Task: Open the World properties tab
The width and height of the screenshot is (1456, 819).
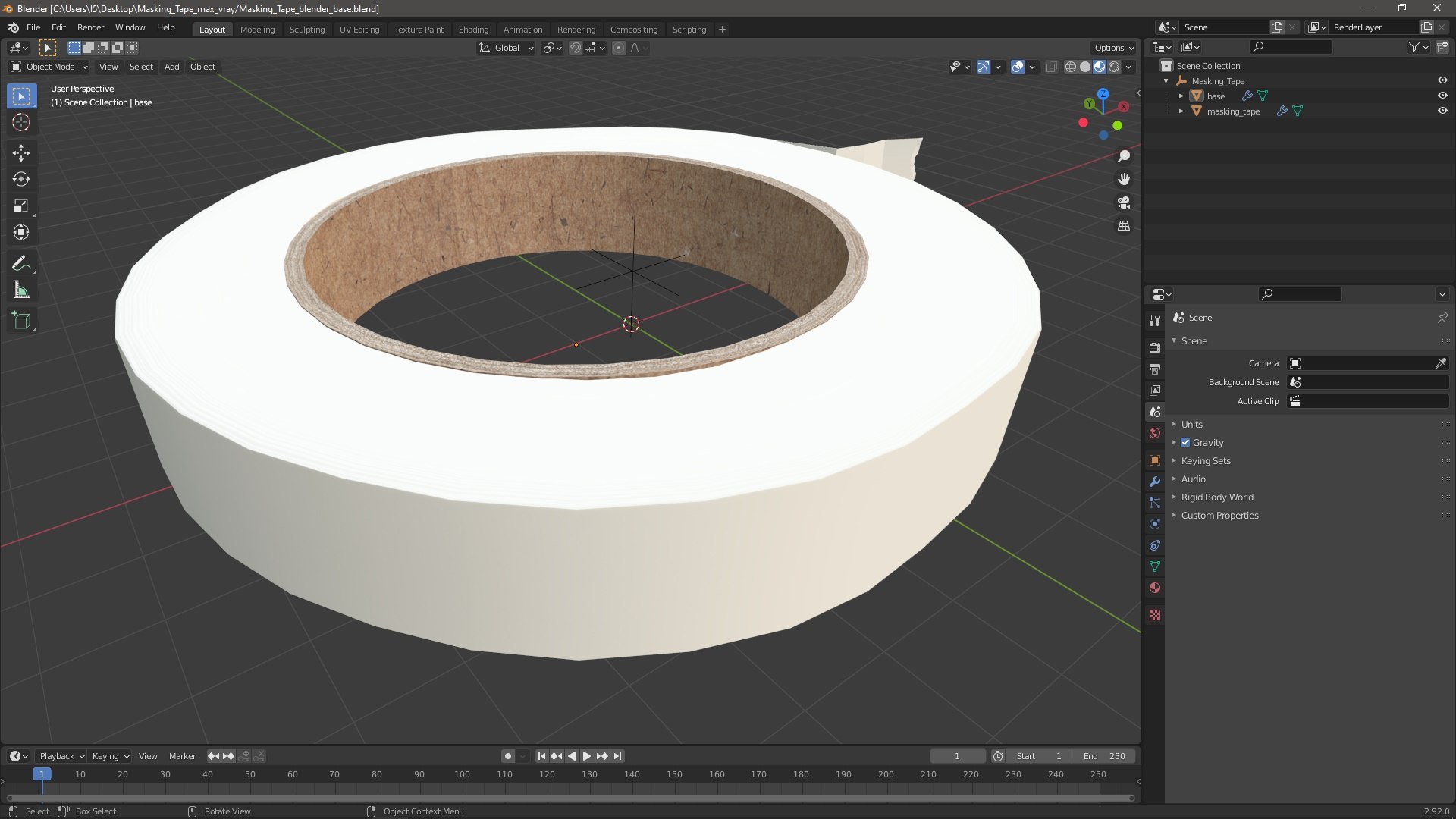Action: [1155, 433]
